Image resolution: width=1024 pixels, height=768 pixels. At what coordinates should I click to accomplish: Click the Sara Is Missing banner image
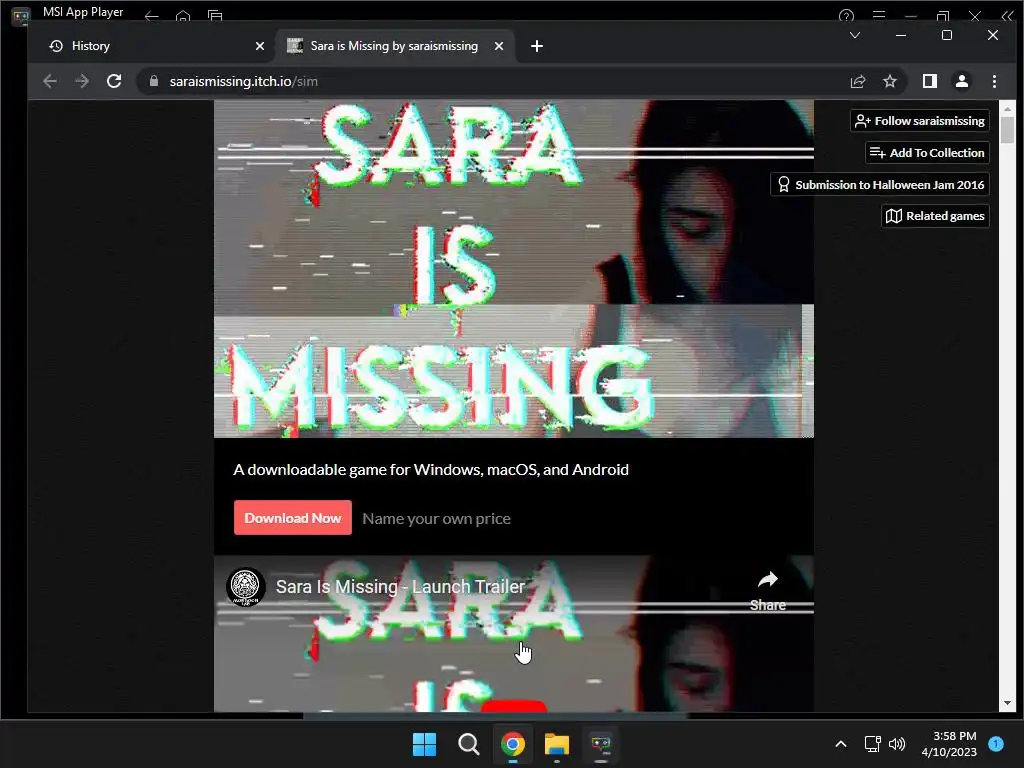(513, 268)
